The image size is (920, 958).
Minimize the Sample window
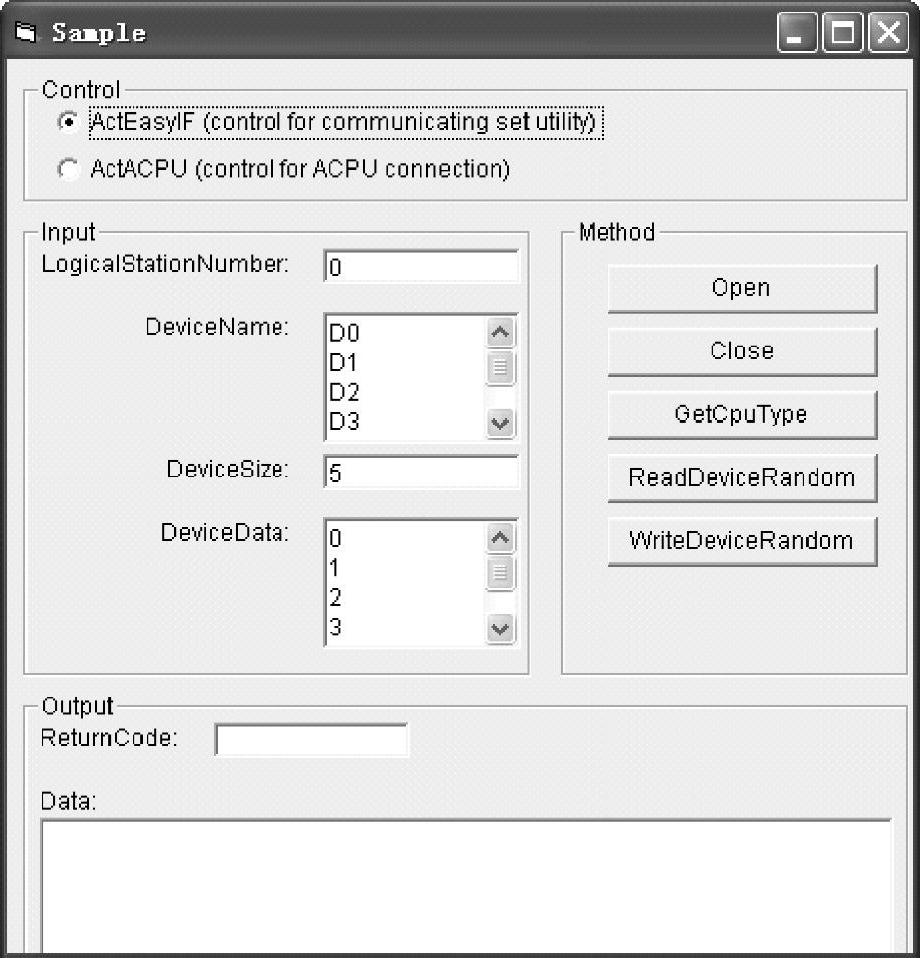(797, 32)
